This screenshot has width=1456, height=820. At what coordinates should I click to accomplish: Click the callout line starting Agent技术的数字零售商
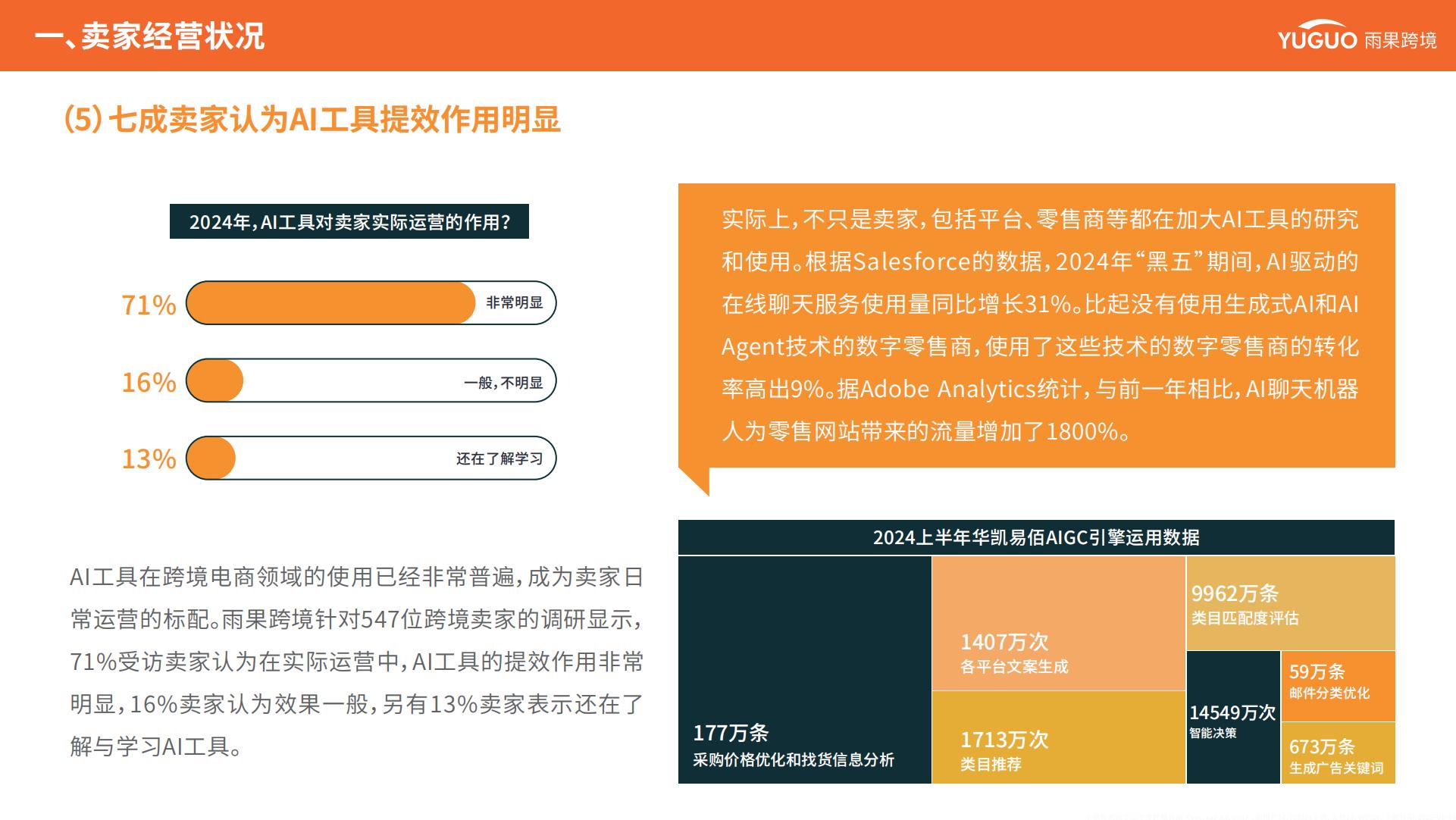(x=1040, y=346)
